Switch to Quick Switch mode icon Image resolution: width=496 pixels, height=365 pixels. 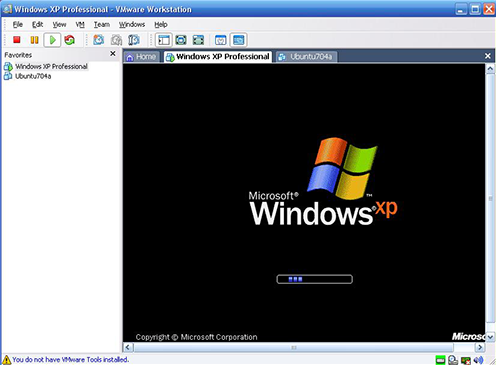pos(181,40)
